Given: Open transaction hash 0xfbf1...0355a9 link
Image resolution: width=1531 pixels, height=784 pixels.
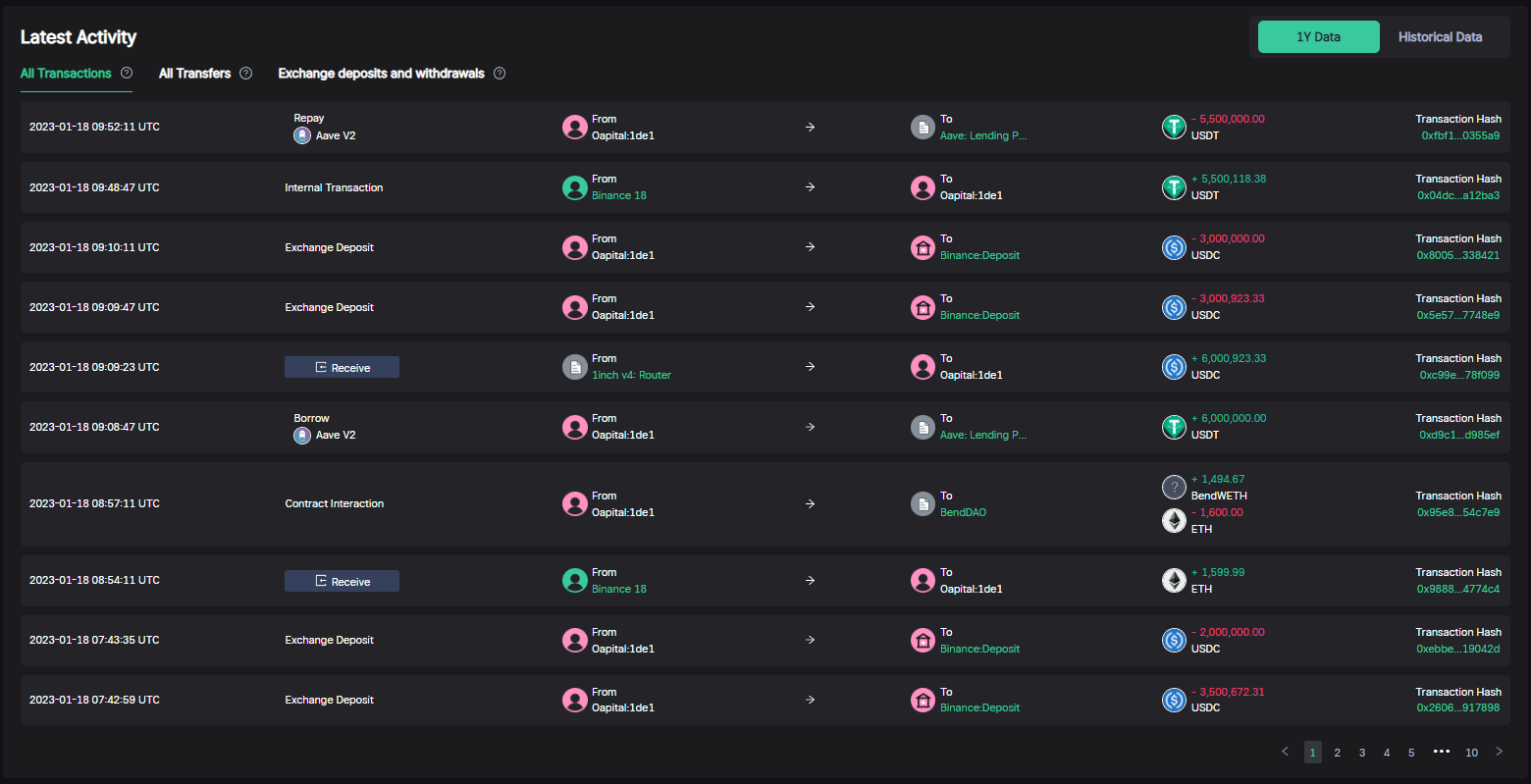Looking at the screenshot, I should (x=1459, y=135).
